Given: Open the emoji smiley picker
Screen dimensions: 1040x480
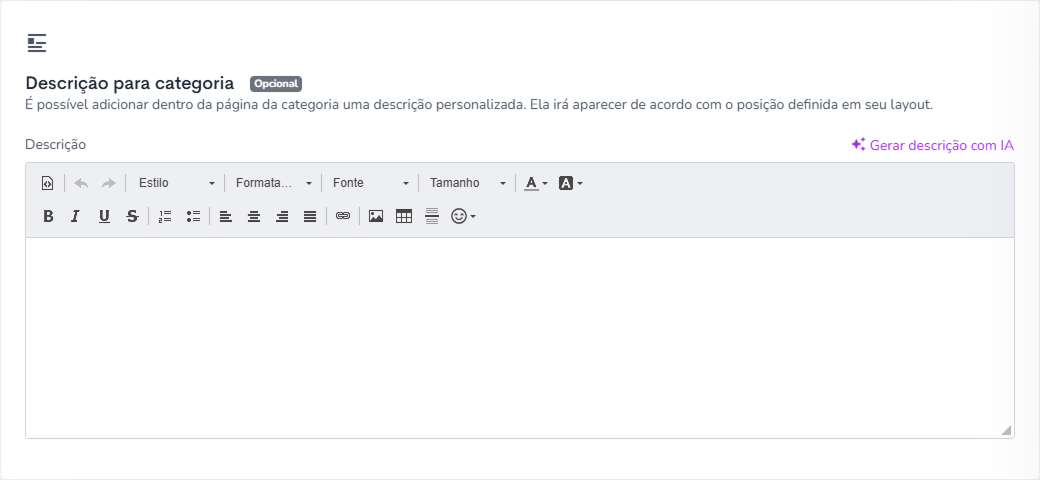Looking at the screenshot, I should 463,216.
